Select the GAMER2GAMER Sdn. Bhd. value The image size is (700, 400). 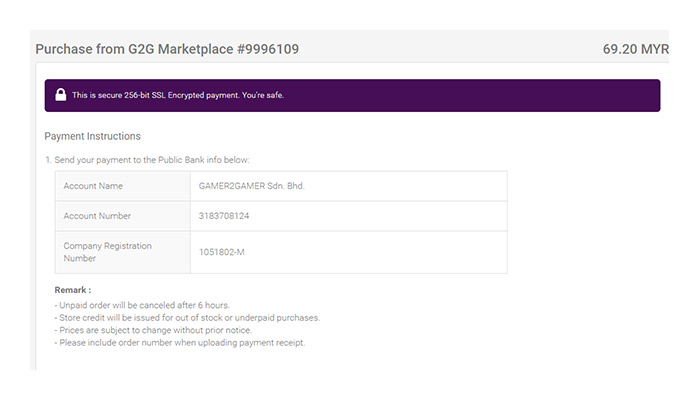[x=251, y=186]
